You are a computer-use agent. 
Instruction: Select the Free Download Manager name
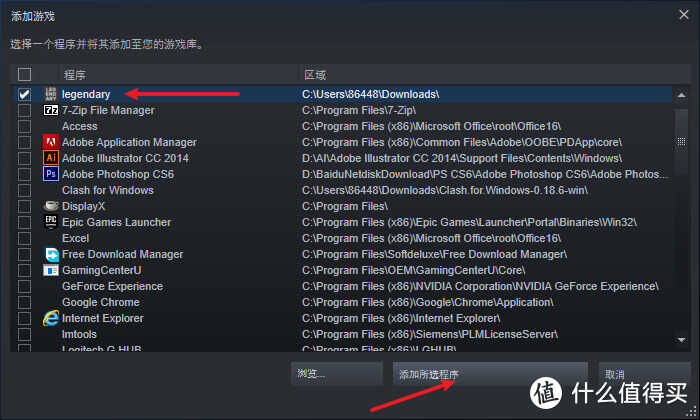[x=122, y=254]
